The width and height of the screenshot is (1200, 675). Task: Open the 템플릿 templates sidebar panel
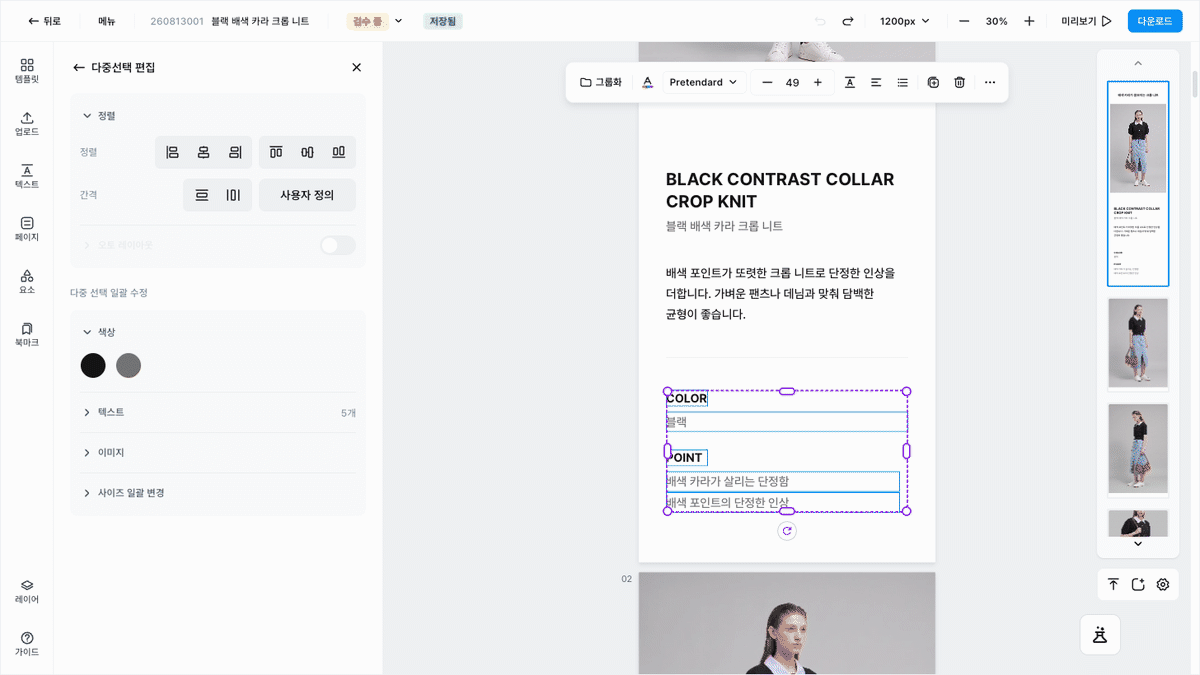coord(27,71)
